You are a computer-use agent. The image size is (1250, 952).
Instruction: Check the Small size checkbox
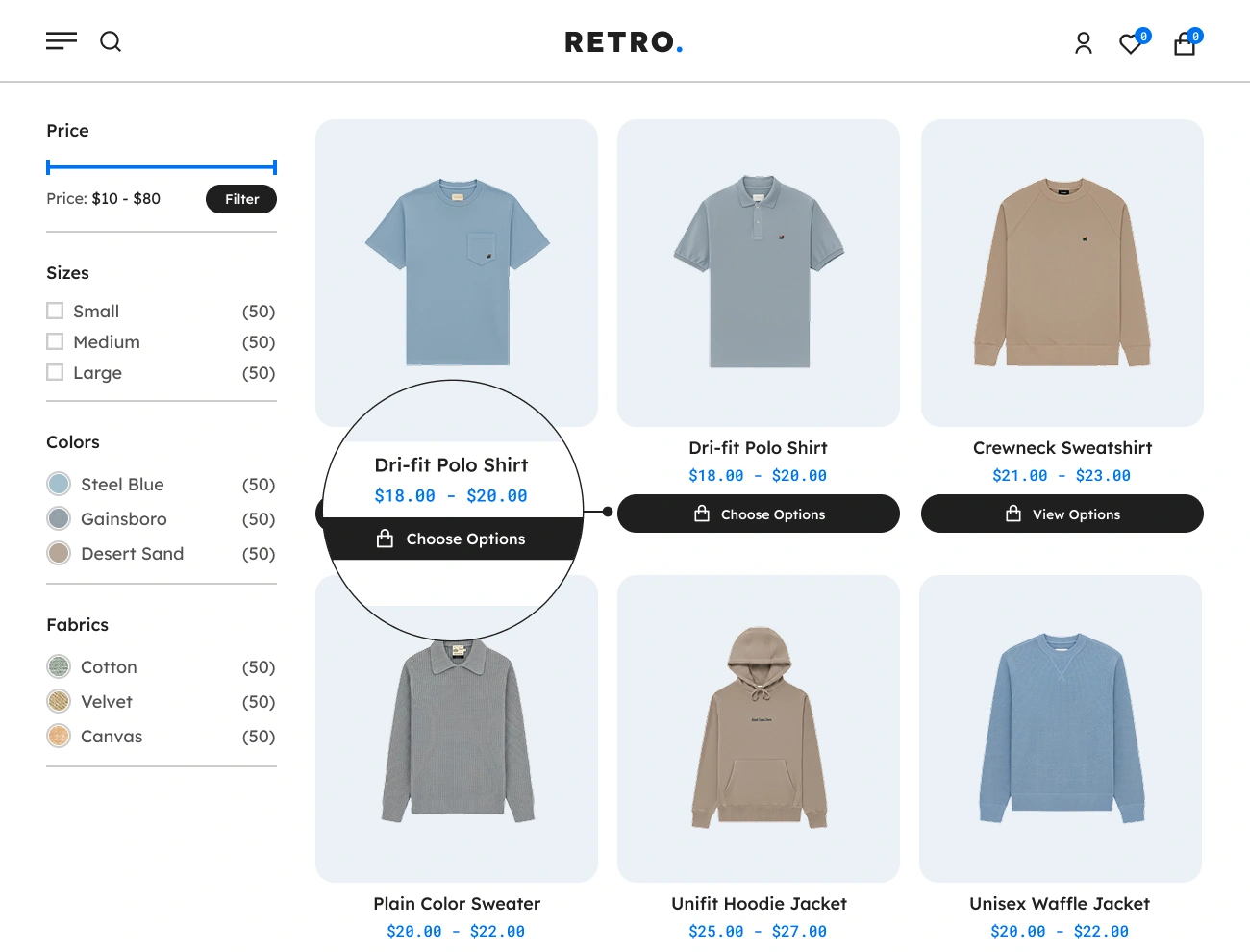click(x=55, y=311)
